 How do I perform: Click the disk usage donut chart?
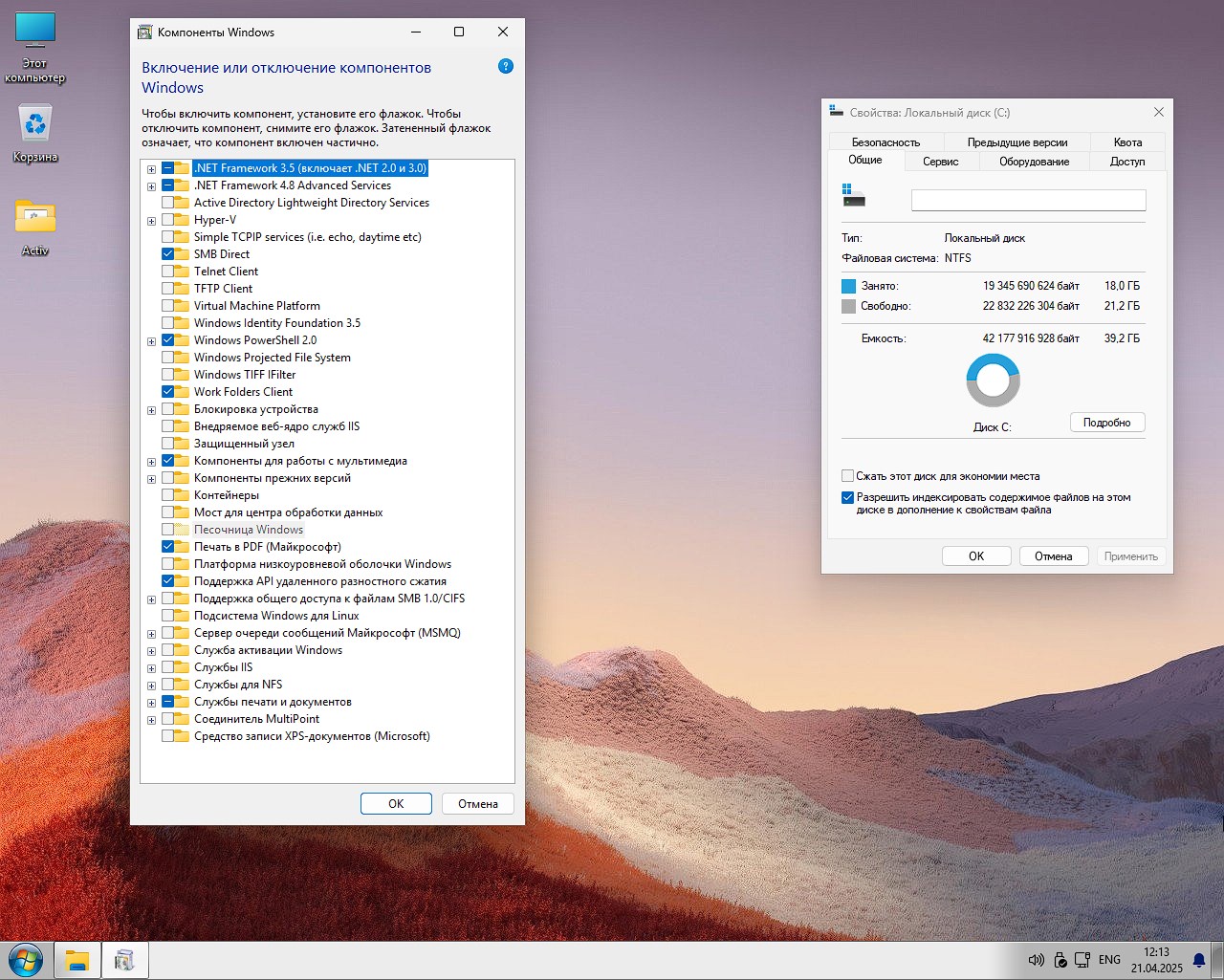993,381
